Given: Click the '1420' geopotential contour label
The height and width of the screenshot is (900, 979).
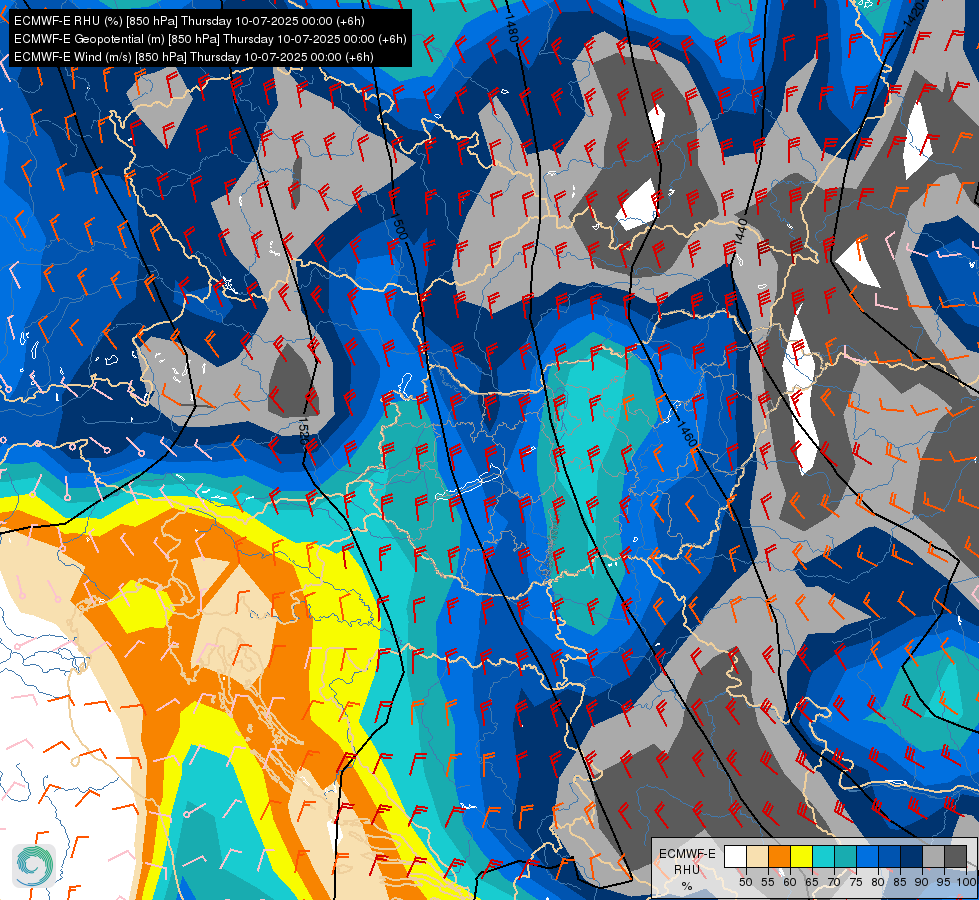Looking at the screenshot, I should tap(913, 14).
